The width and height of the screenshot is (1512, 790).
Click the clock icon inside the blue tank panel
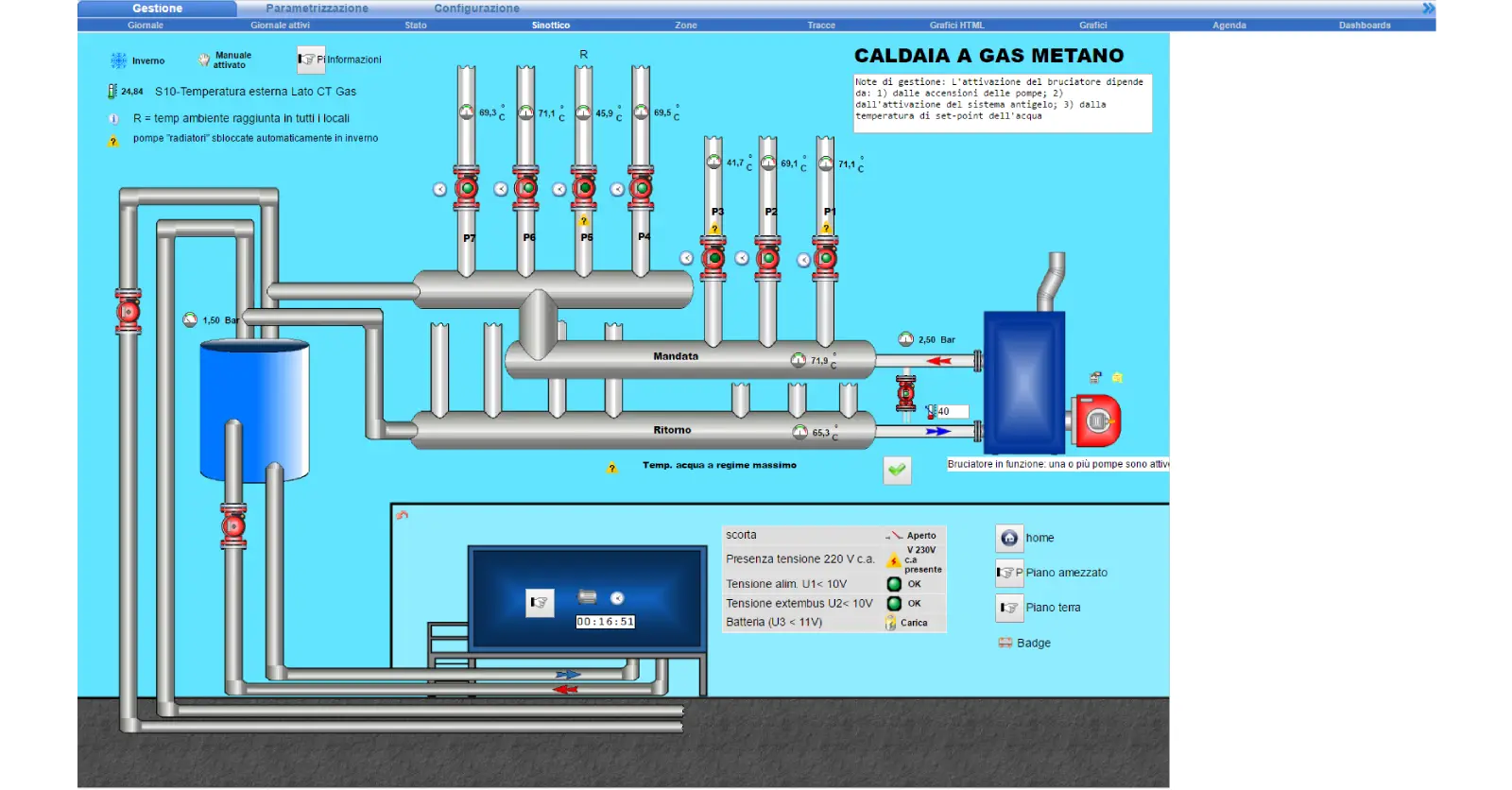617,598
